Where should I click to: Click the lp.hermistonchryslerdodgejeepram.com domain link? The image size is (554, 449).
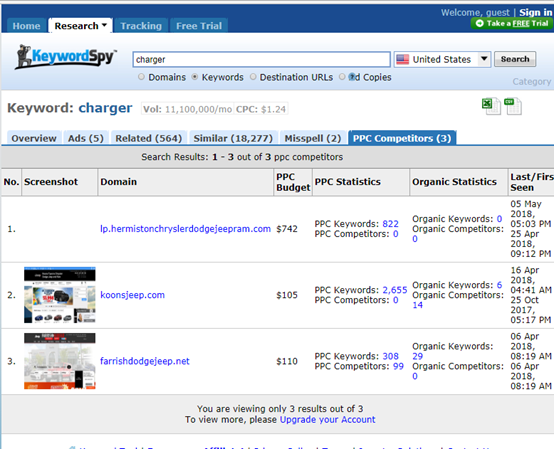pyautogui.click(x=185, y=229)
